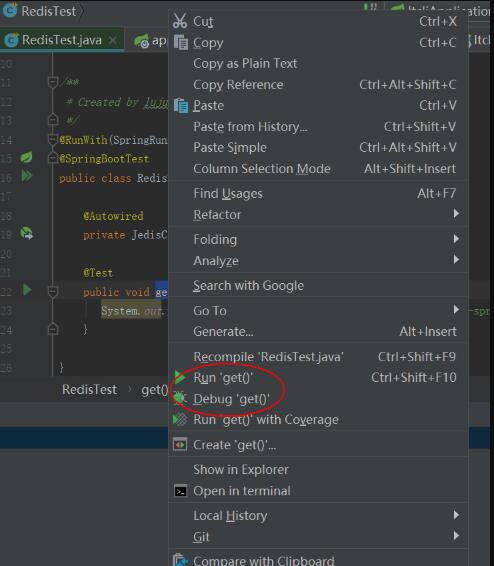The height and width of the screenshot is (566, 494).
Task: Click the 'public class Redis' code line
Action: (113, 178)
